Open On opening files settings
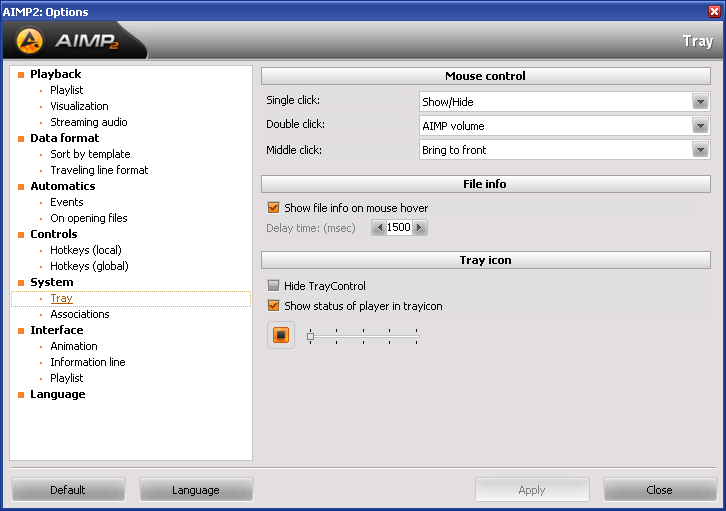Viewport: 726px width, 511px height. [x=89, y=218]
